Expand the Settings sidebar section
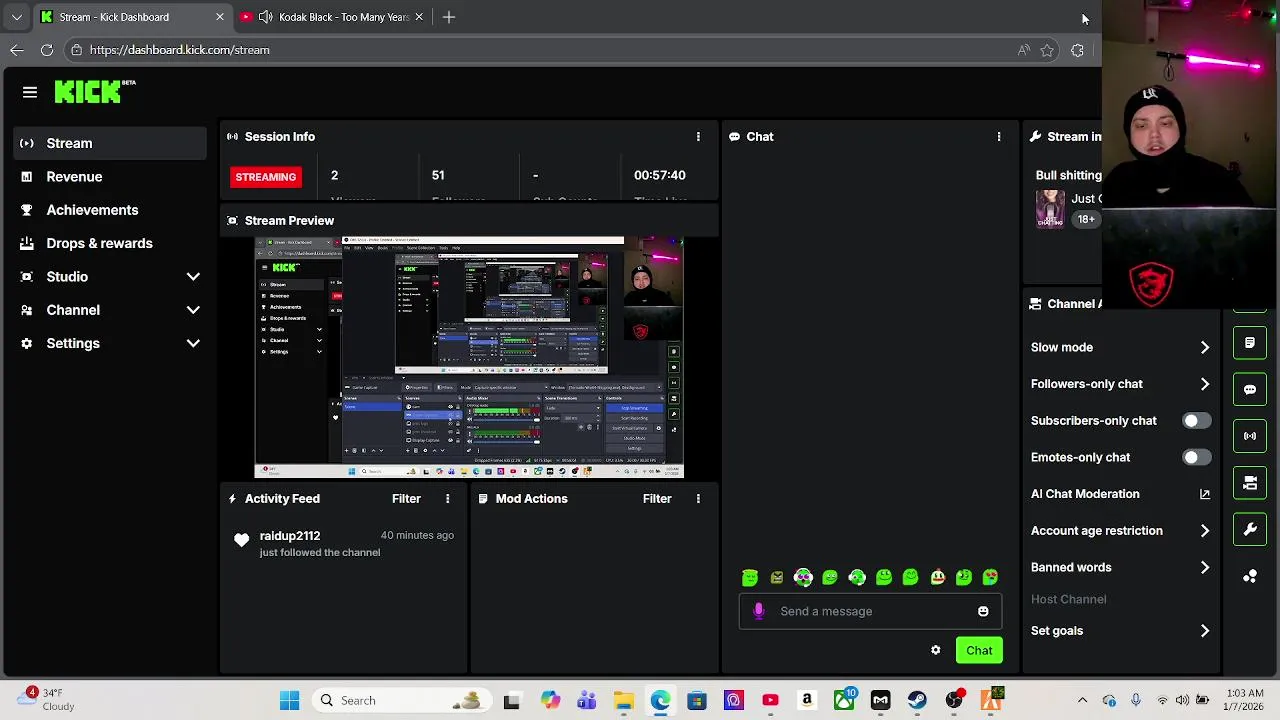This screenshot has height=720, width=1280. click(x=193, y=343)
